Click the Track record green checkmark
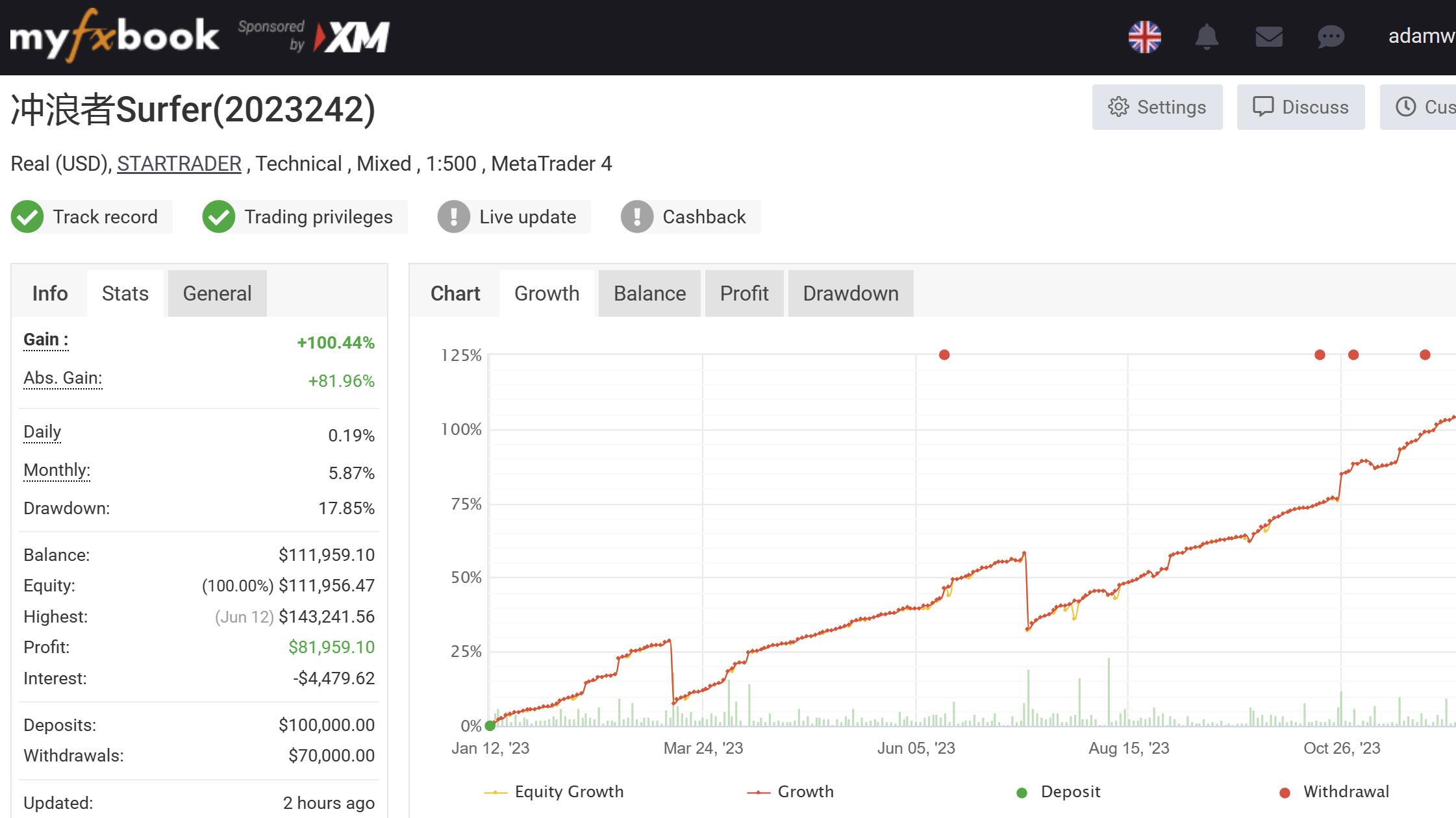 click(27, 217)
